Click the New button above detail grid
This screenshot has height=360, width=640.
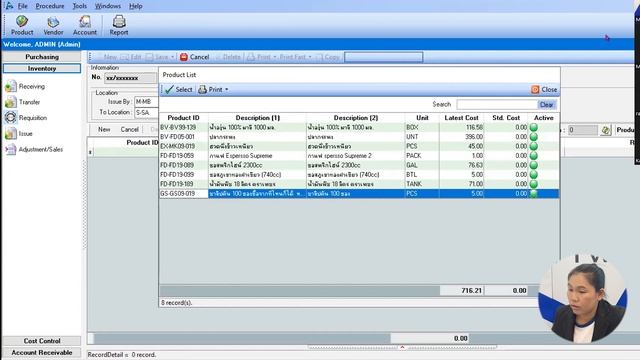[104, 129]
